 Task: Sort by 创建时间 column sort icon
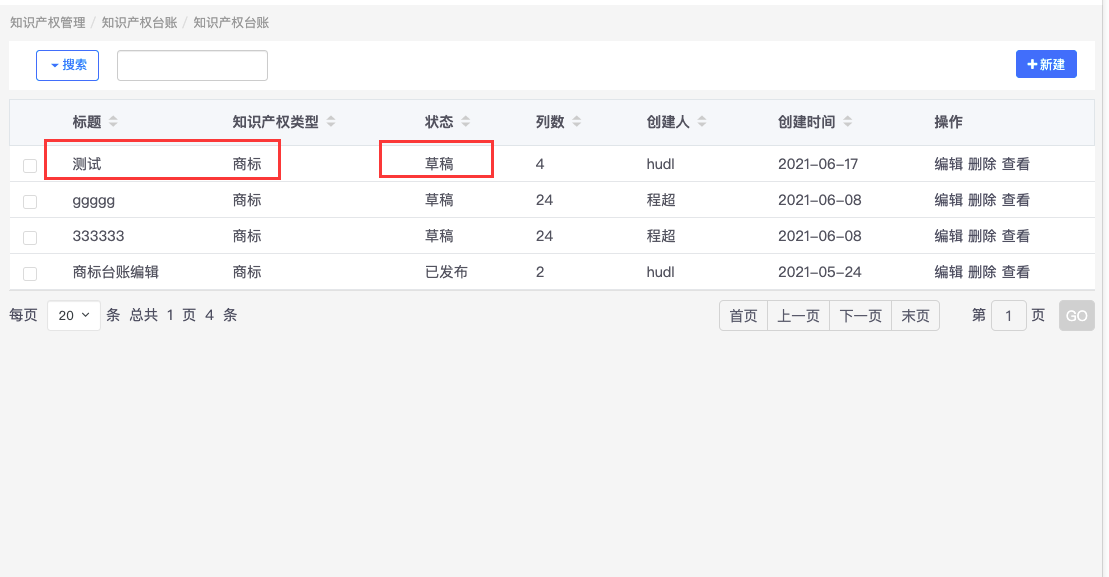[x=848, y=122]
